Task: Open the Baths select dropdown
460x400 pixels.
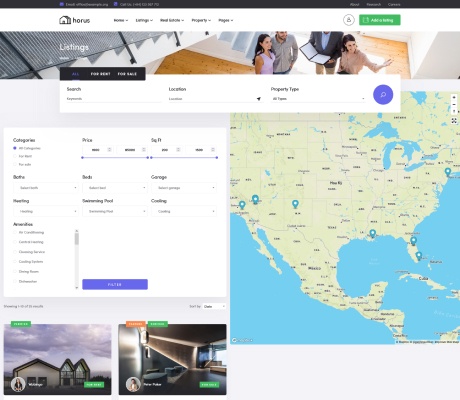Action: pos(46,188)
